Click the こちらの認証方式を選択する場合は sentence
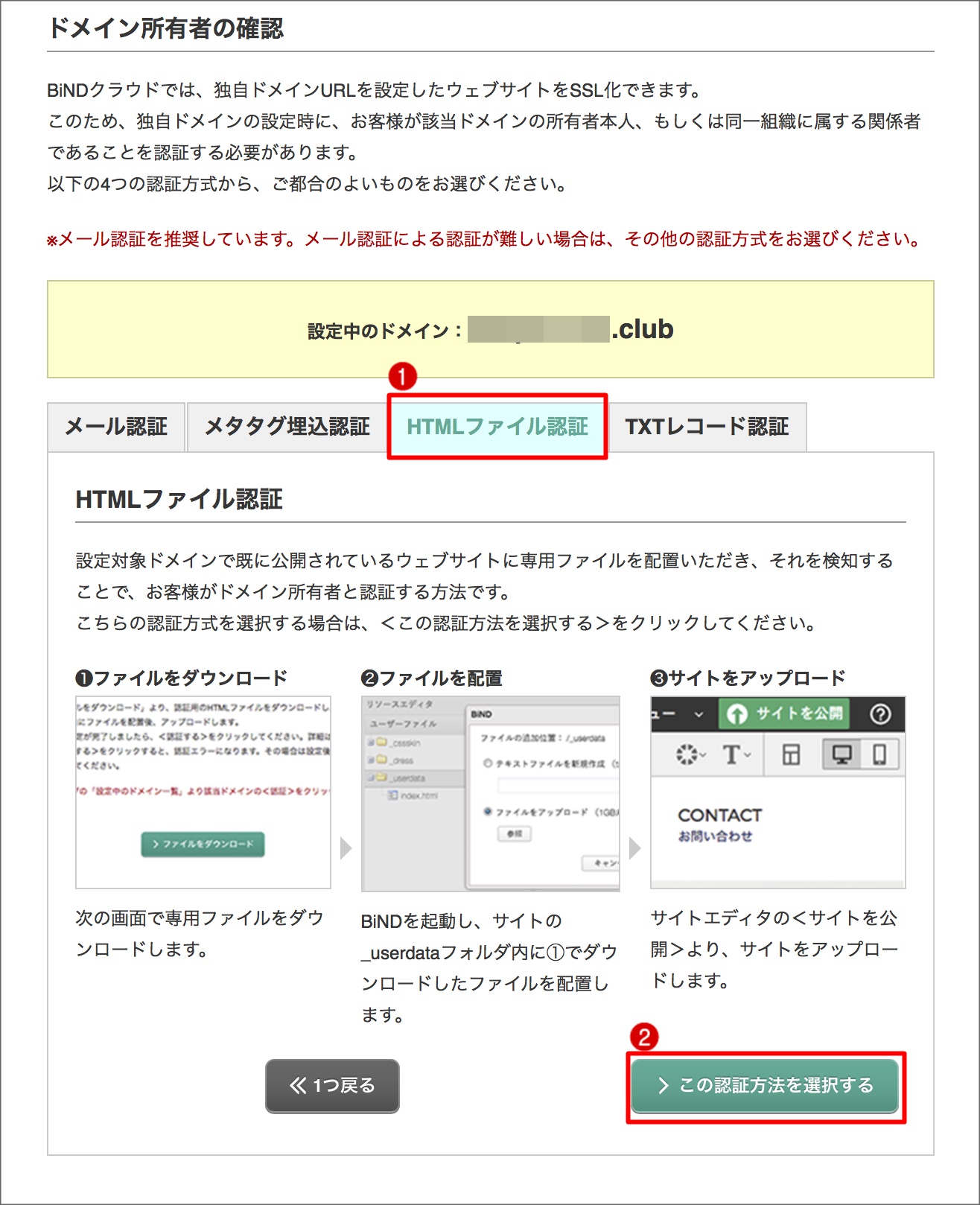The width and height of the screenshot is (980, 1205). [x=447, y=623]
